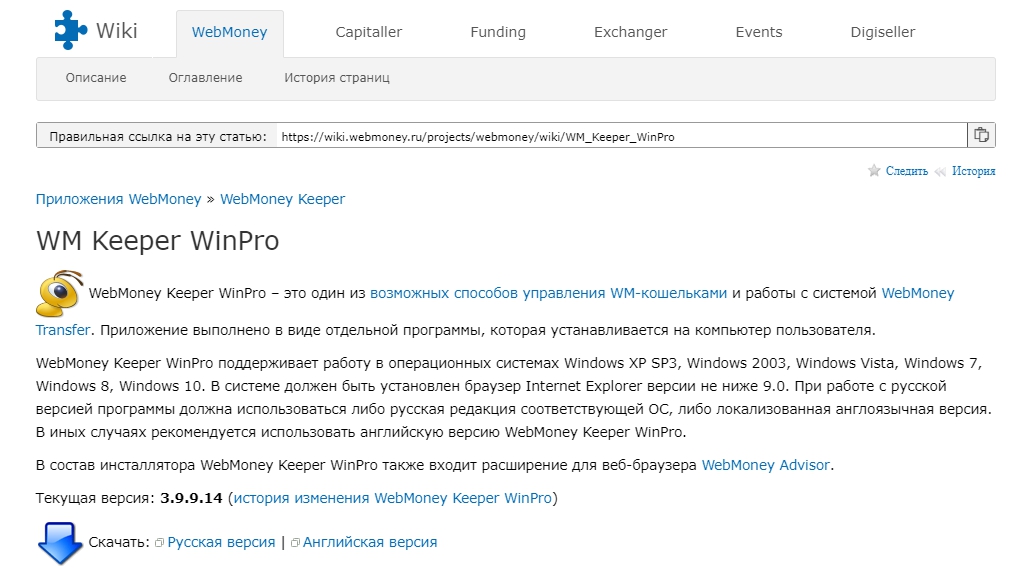This screenshot has width=1029, height=568.
Task: Click the Следить link
Action: coord(906,171)
